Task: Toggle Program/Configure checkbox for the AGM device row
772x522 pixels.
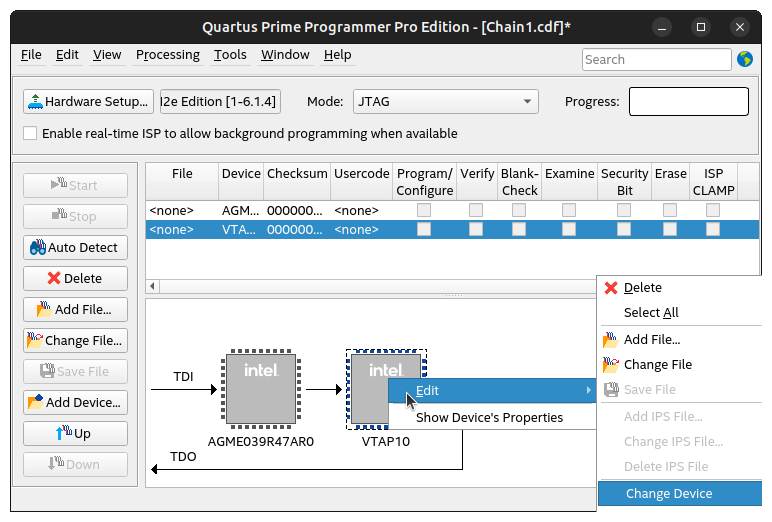Action: coord(424,211)
